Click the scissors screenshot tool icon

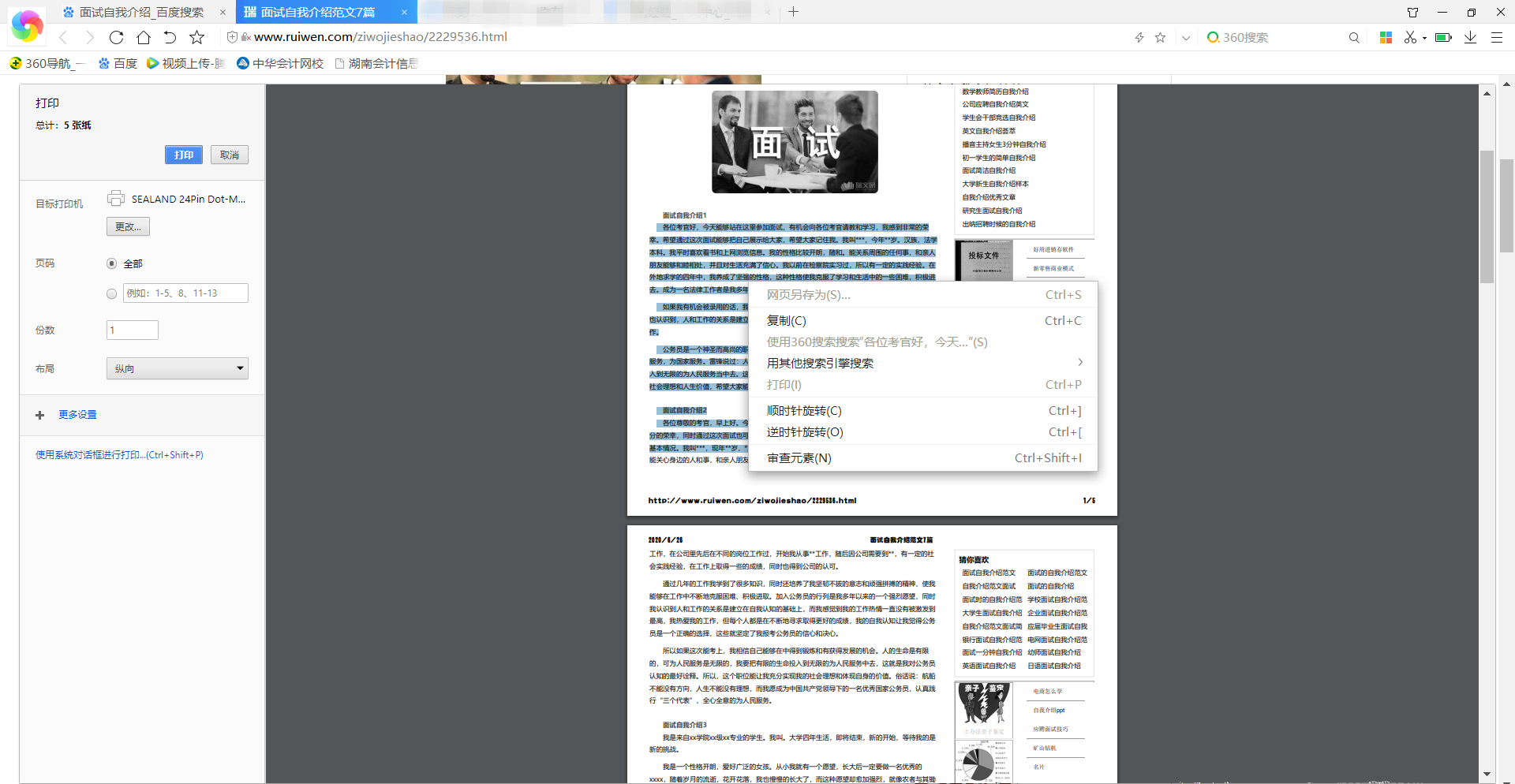pos(1410,37)
